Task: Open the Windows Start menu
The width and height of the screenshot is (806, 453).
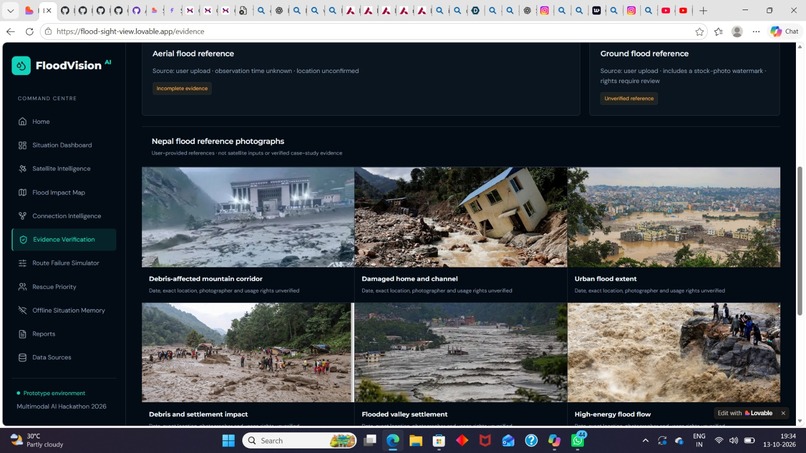Action: pos(228,441)
